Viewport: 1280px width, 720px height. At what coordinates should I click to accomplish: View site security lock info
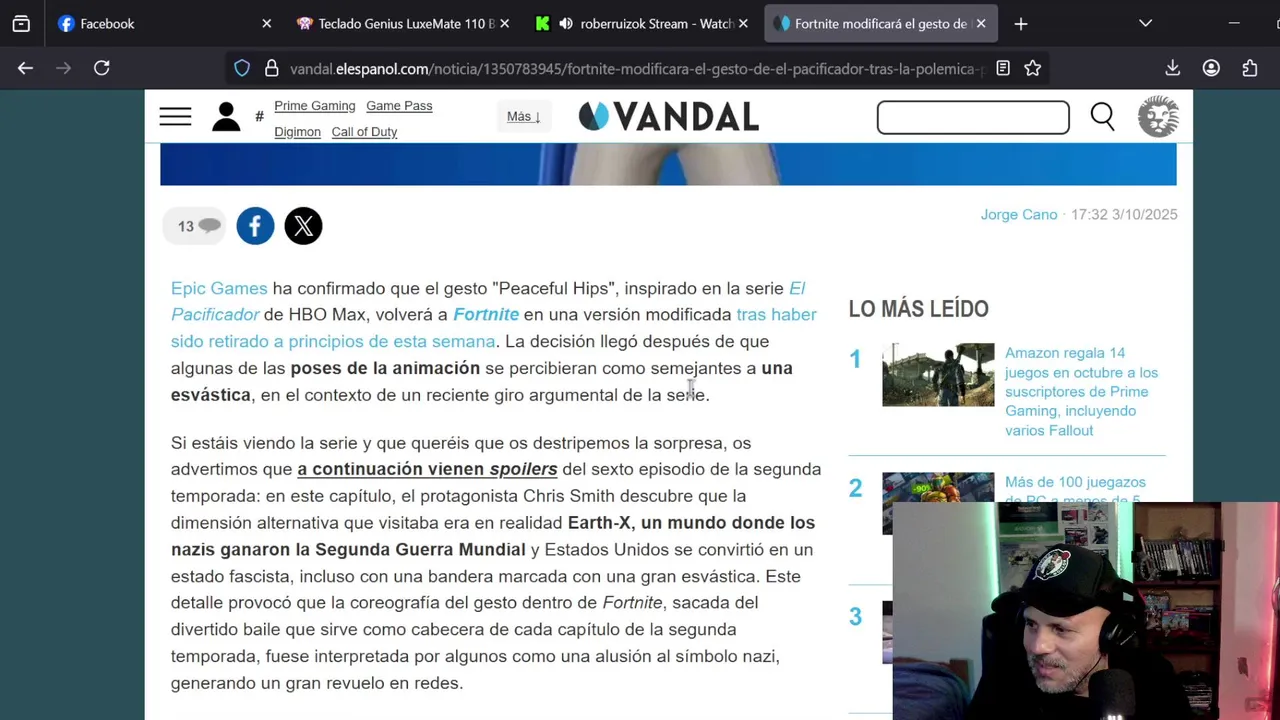point(271,68)
